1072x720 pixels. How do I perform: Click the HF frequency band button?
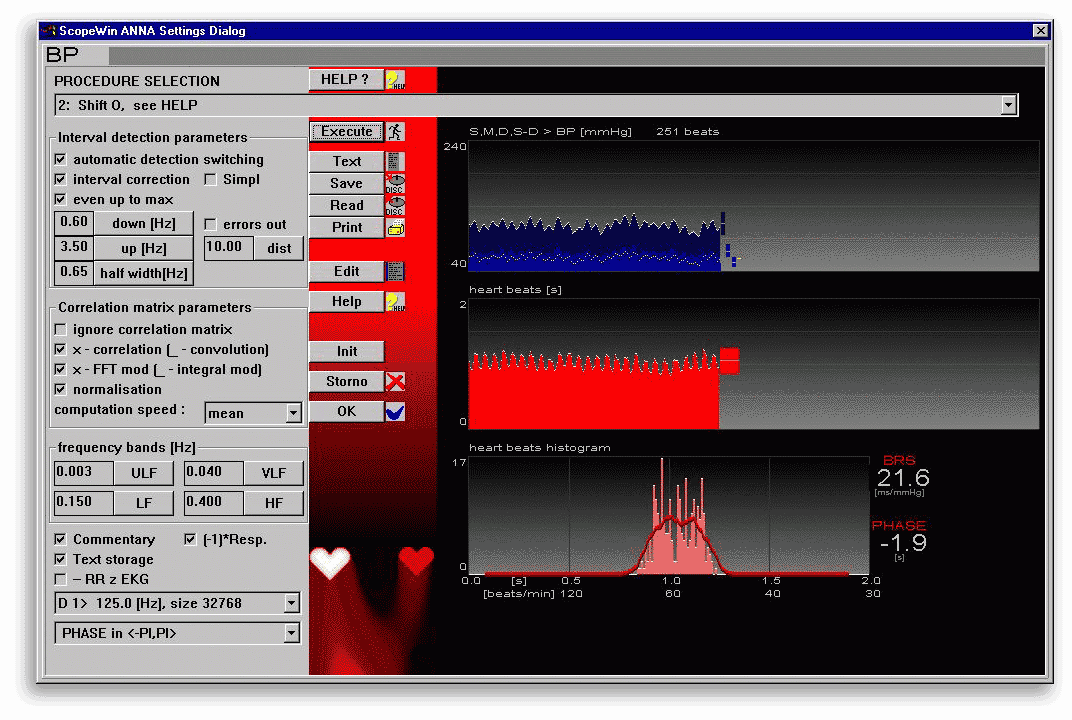pos(273,503)
